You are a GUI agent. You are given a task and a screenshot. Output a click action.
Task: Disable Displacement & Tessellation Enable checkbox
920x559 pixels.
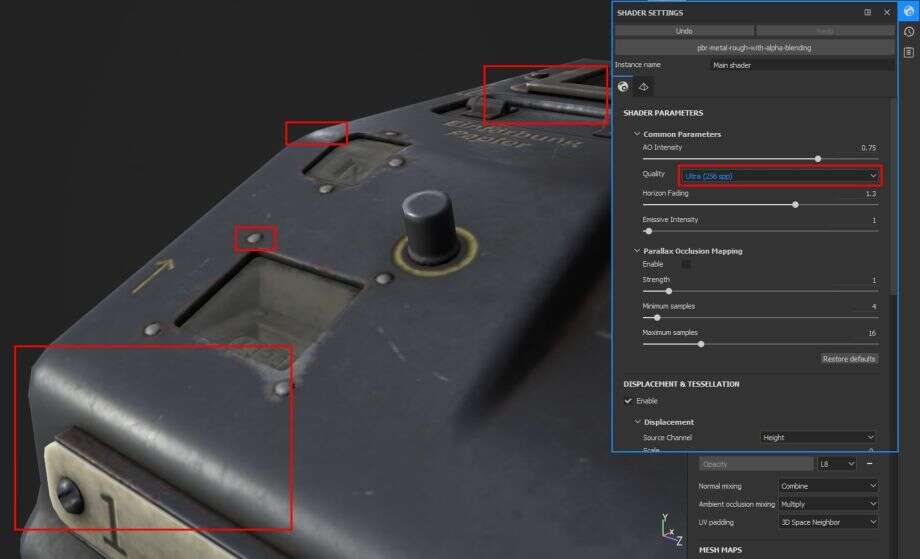pos(628,401)
